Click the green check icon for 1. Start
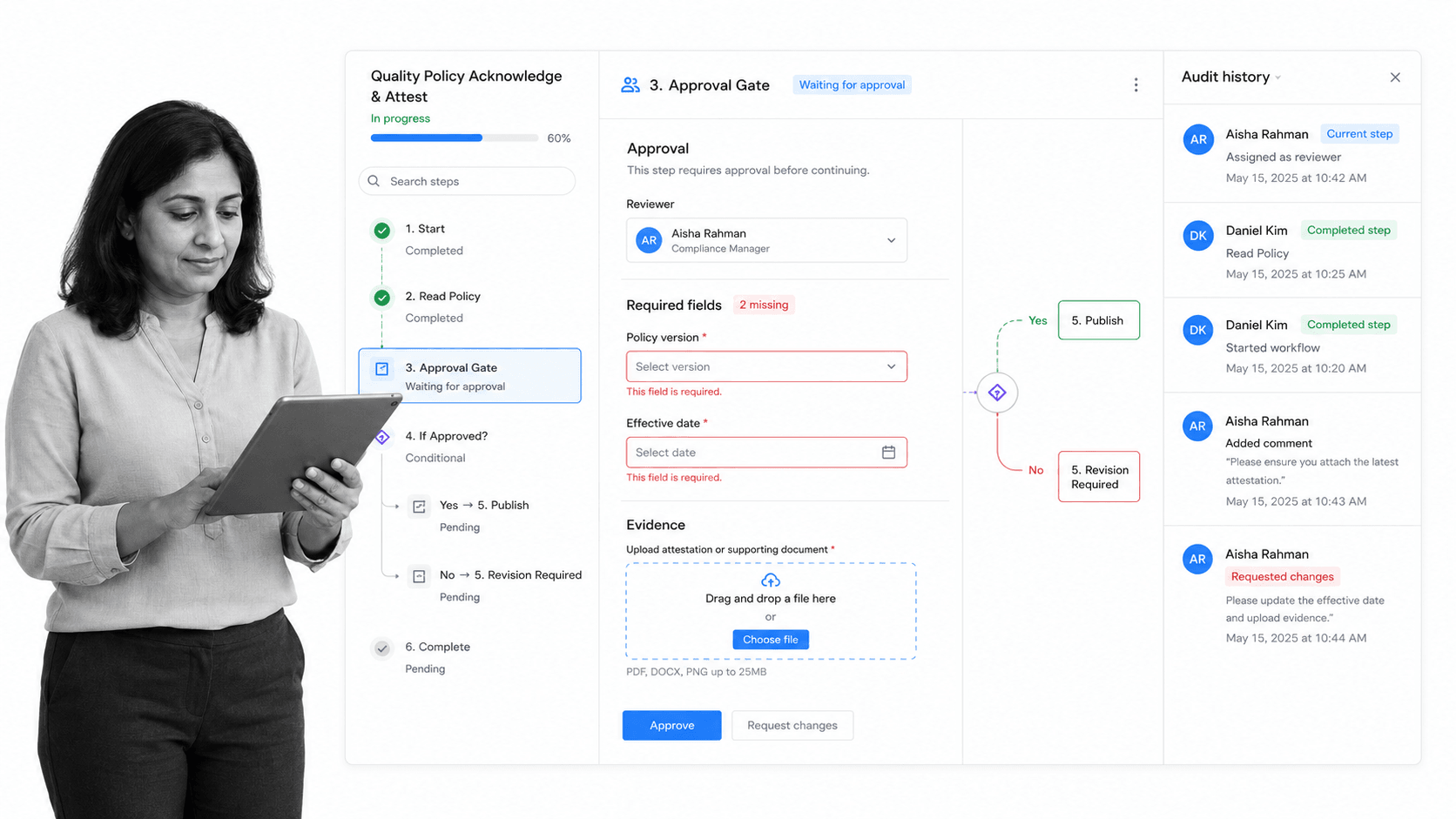This screenshot has width=1456, height=819. click(381, 231)
